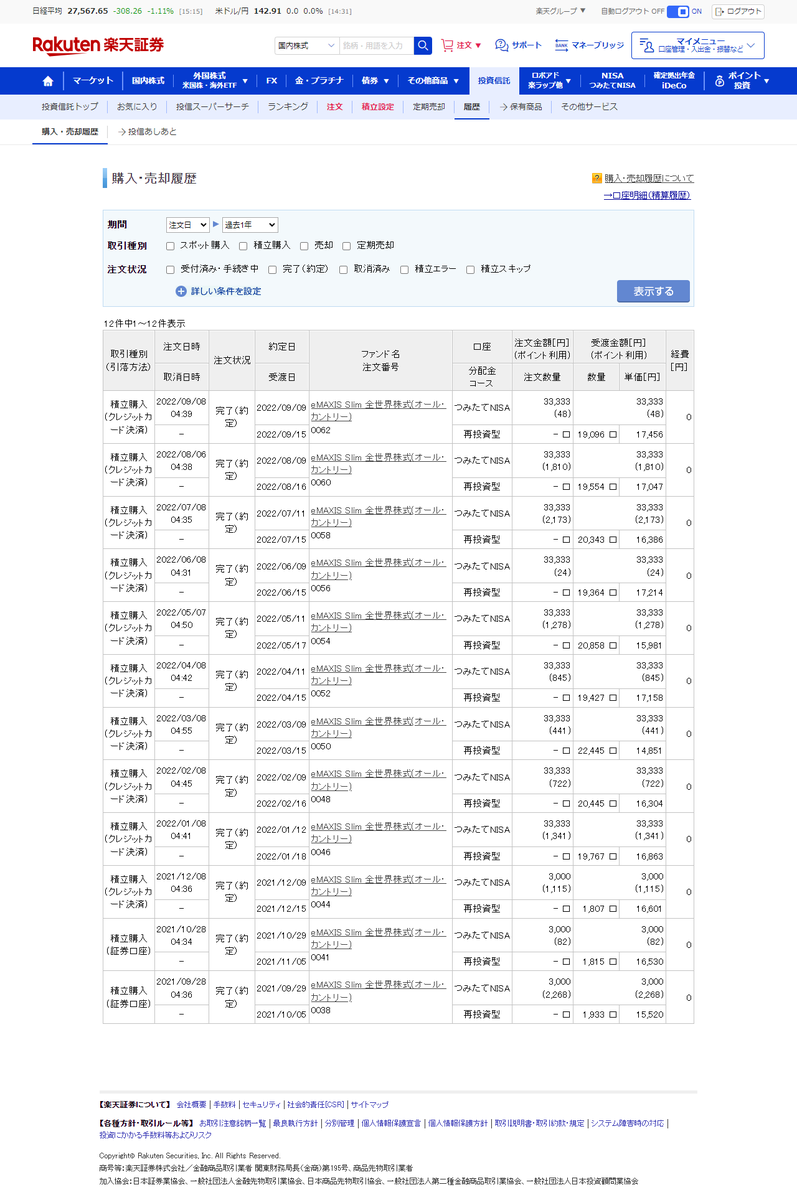Open fund link for order 0062
The height and width of the screenshot is (1200, 797).
(378, 409)
